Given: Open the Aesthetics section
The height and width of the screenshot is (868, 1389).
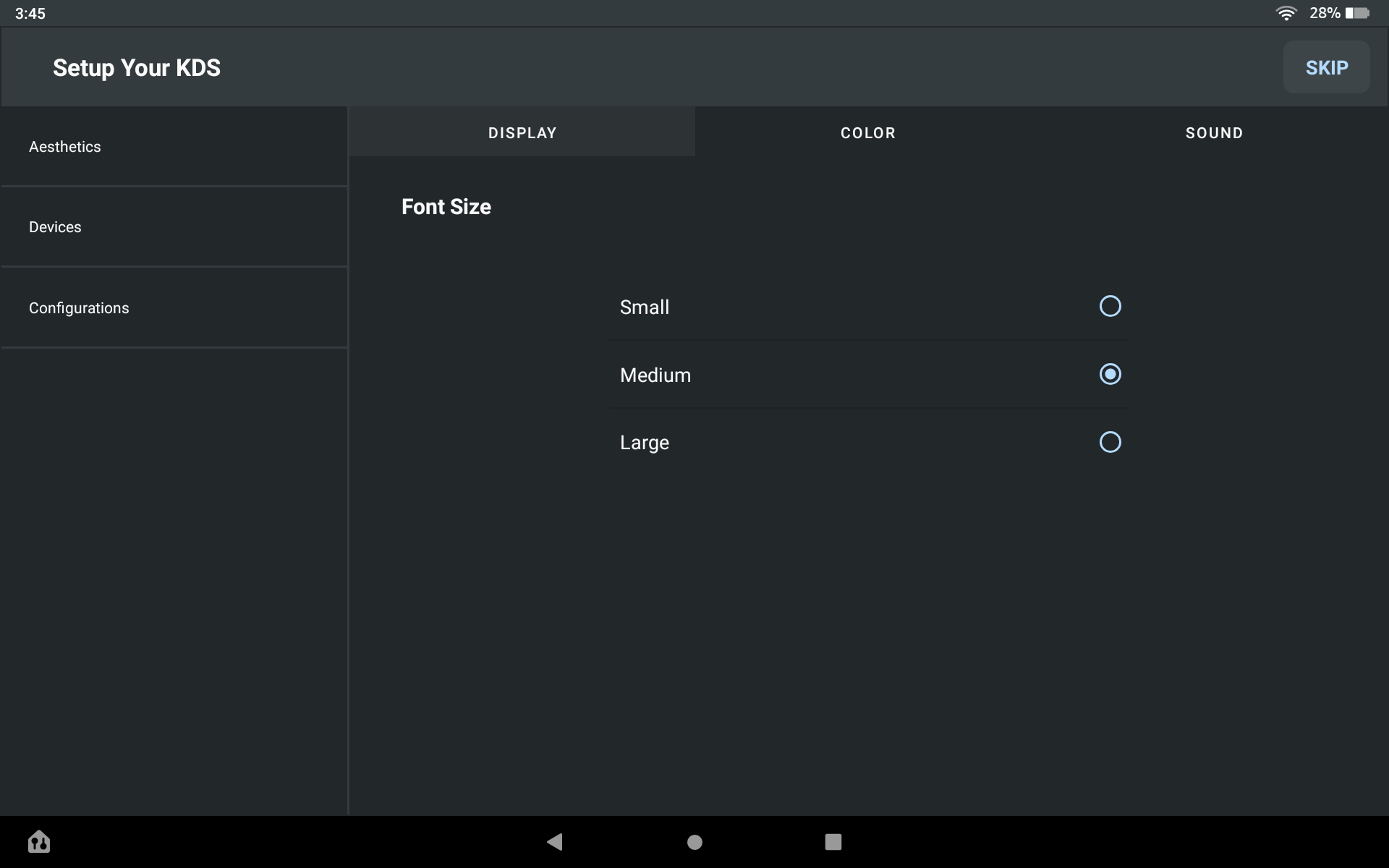Looking at the screenshot, I should 174,147.
